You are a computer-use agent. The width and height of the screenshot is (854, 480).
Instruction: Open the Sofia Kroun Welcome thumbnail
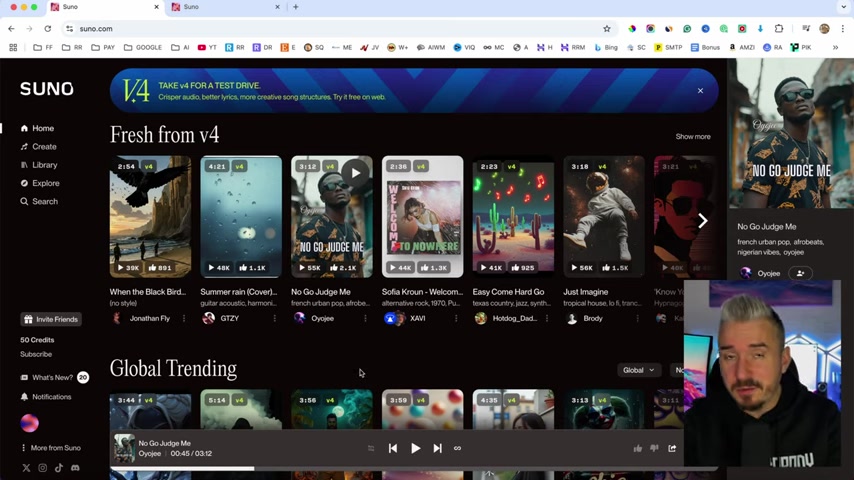point(423,217)
